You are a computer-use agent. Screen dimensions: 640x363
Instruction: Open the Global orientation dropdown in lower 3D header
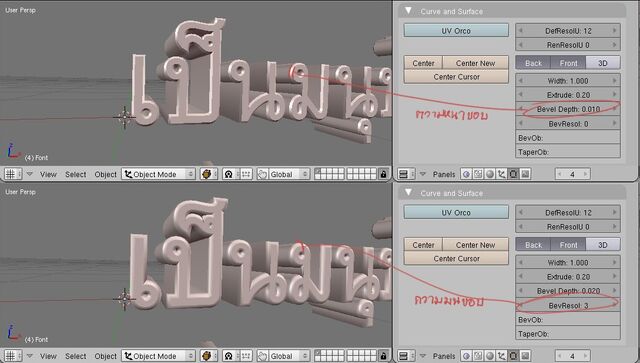point(289,356)
